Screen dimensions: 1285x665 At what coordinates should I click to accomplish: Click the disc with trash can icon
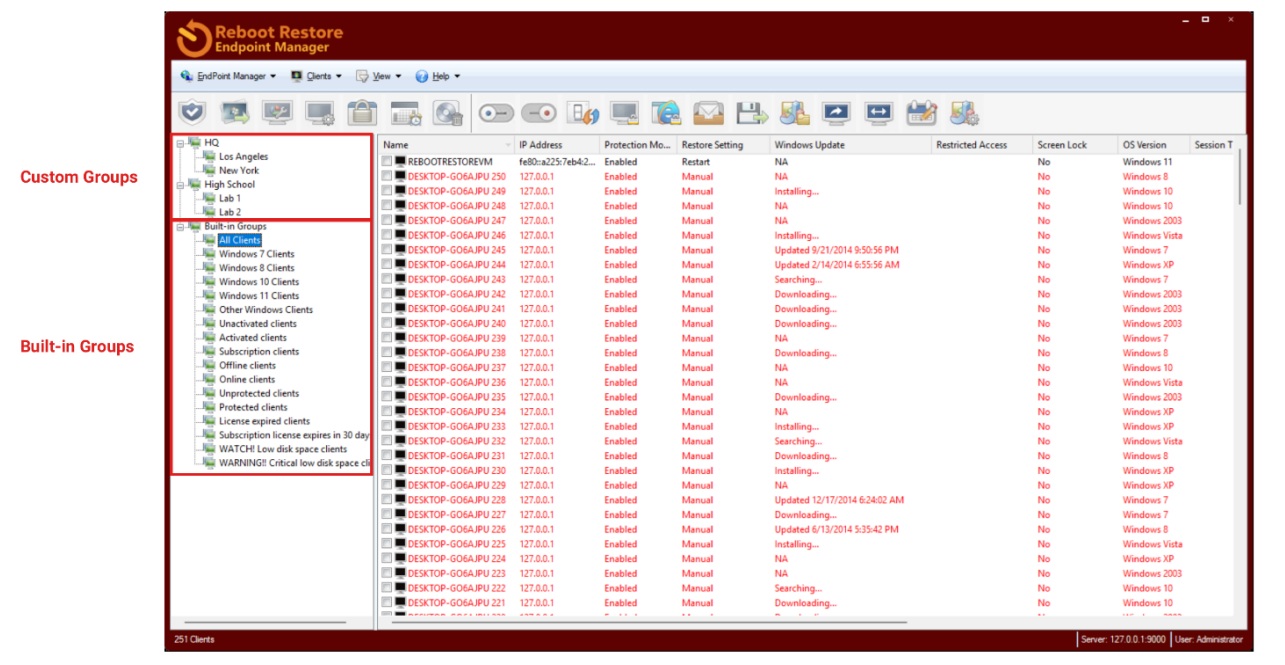click(x=448, y=113)
